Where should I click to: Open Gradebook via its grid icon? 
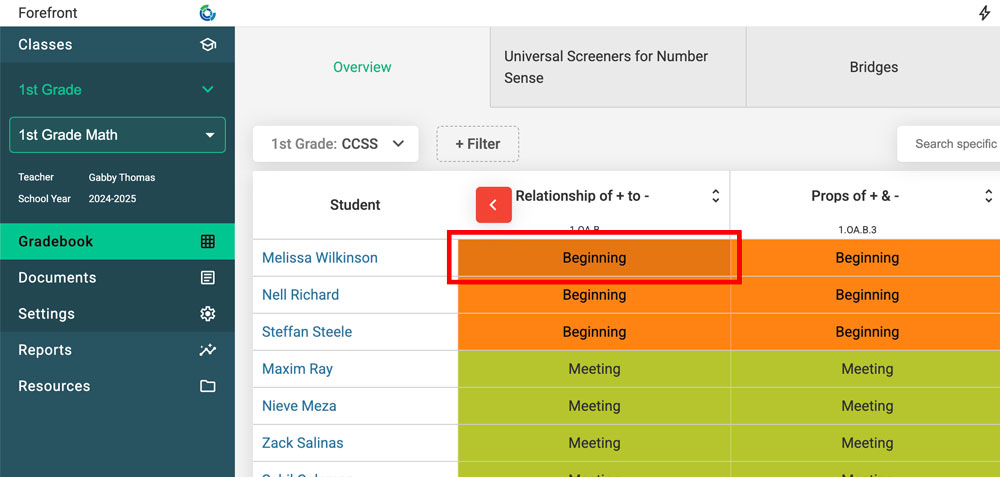208,241
